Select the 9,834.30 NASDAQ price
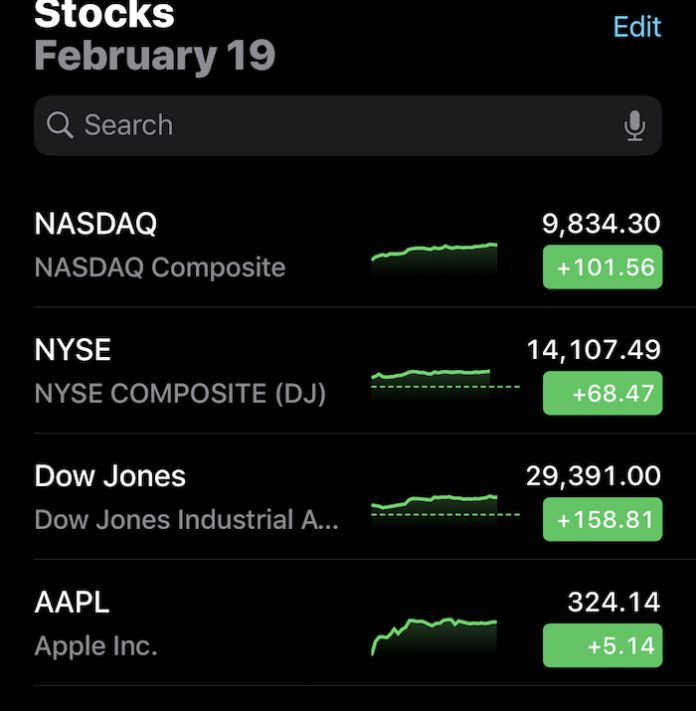696x711 pixels. tap(601, 224)
